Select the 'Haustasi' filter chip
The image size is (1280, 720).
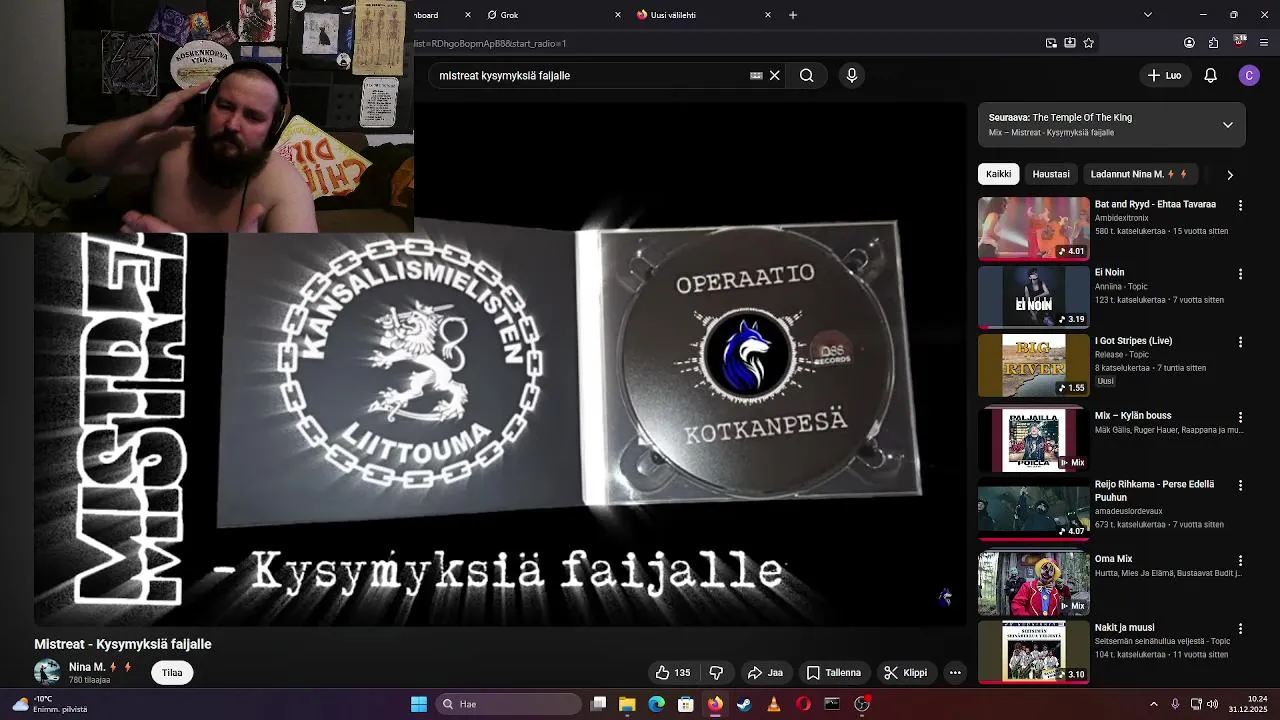pos(1051,174)
